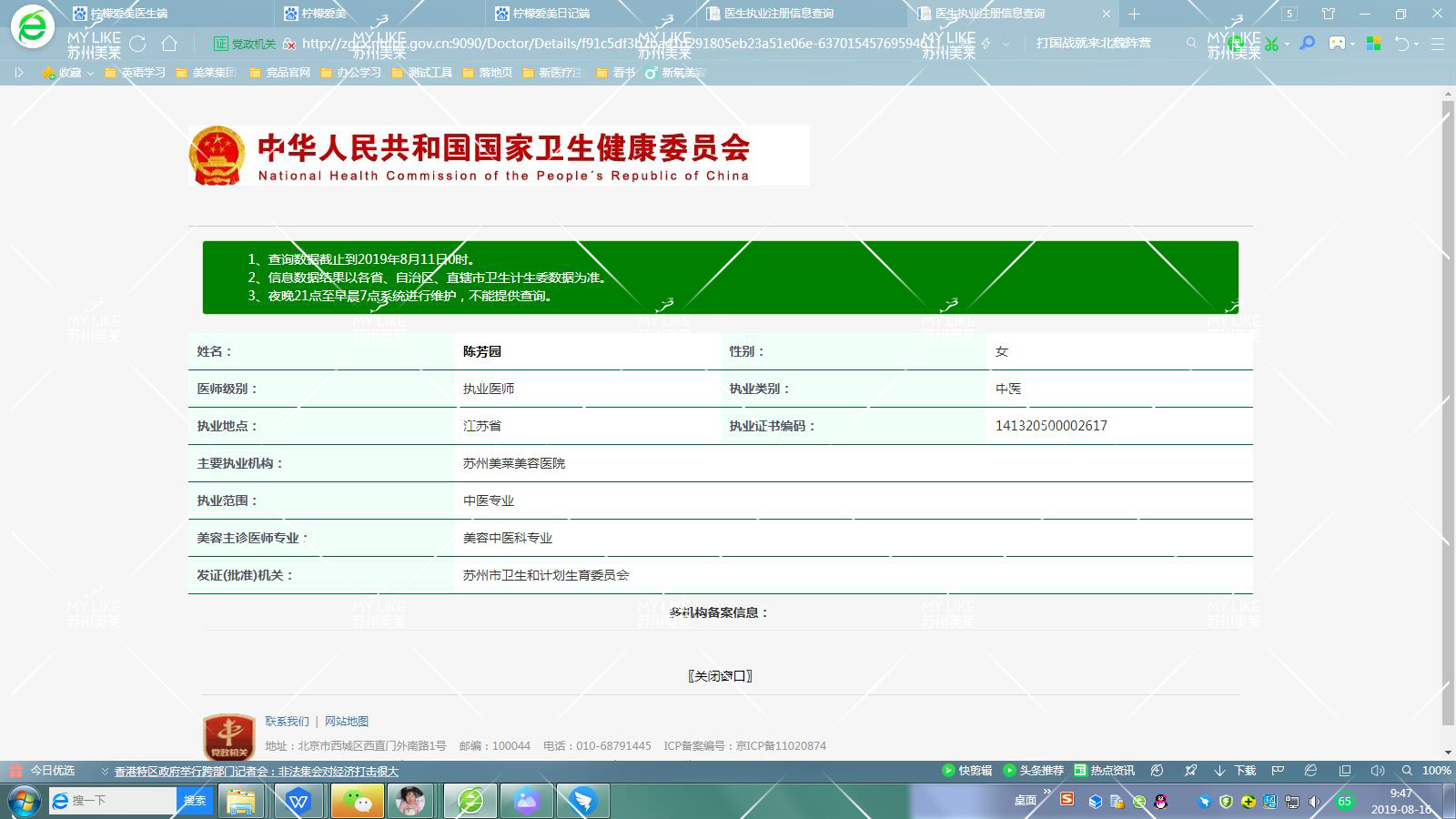This screenshot has width=1456, height=819.
Task: Open the QQ penguin tray icon
Action: [1161, 802]
